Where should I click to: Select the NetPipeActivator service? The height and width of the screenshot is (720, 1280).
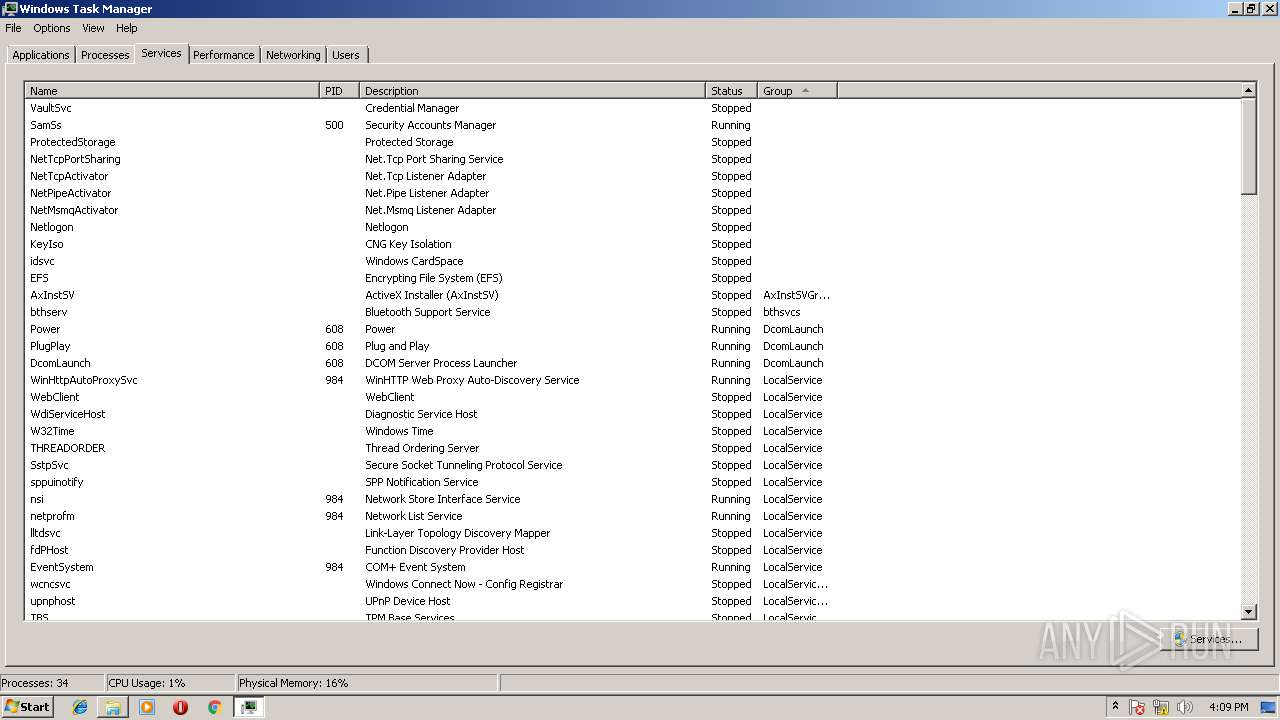click(x=71, y=193)
